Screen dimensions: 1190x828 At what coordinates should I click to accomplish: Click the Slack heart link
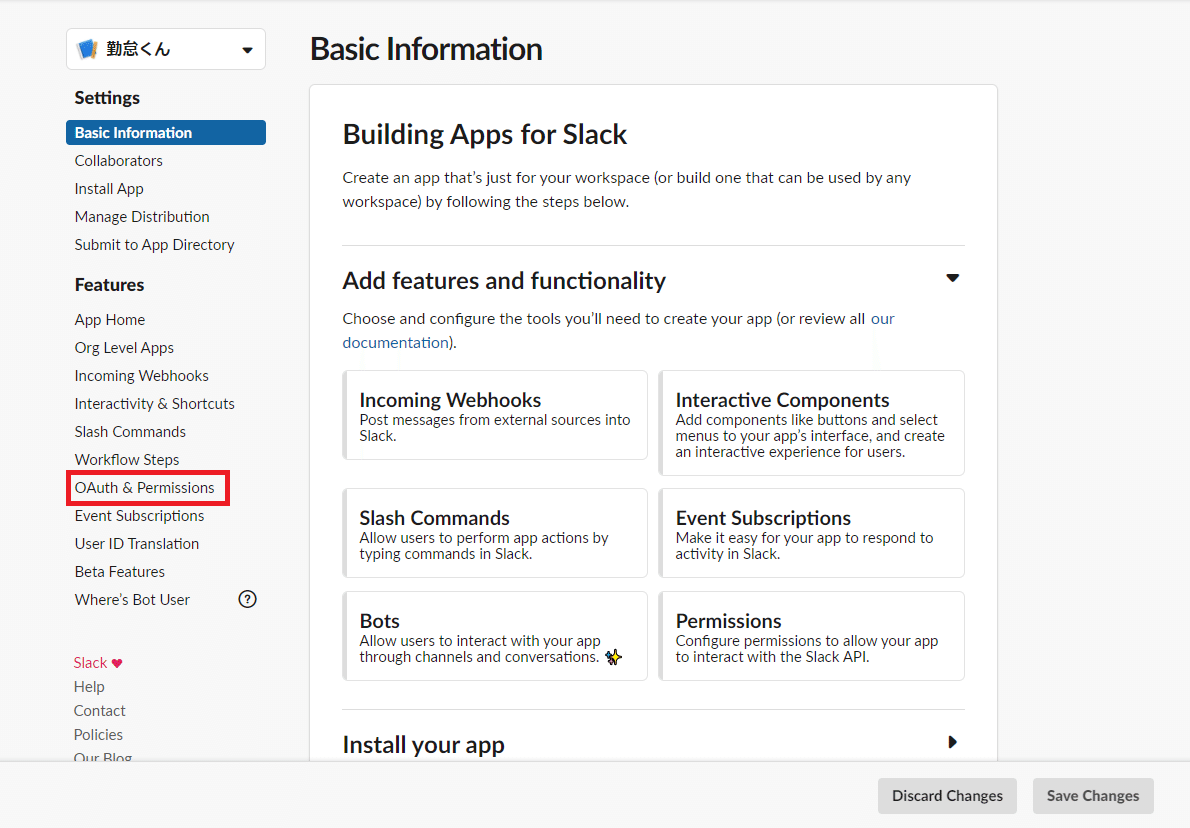(98, 663)
